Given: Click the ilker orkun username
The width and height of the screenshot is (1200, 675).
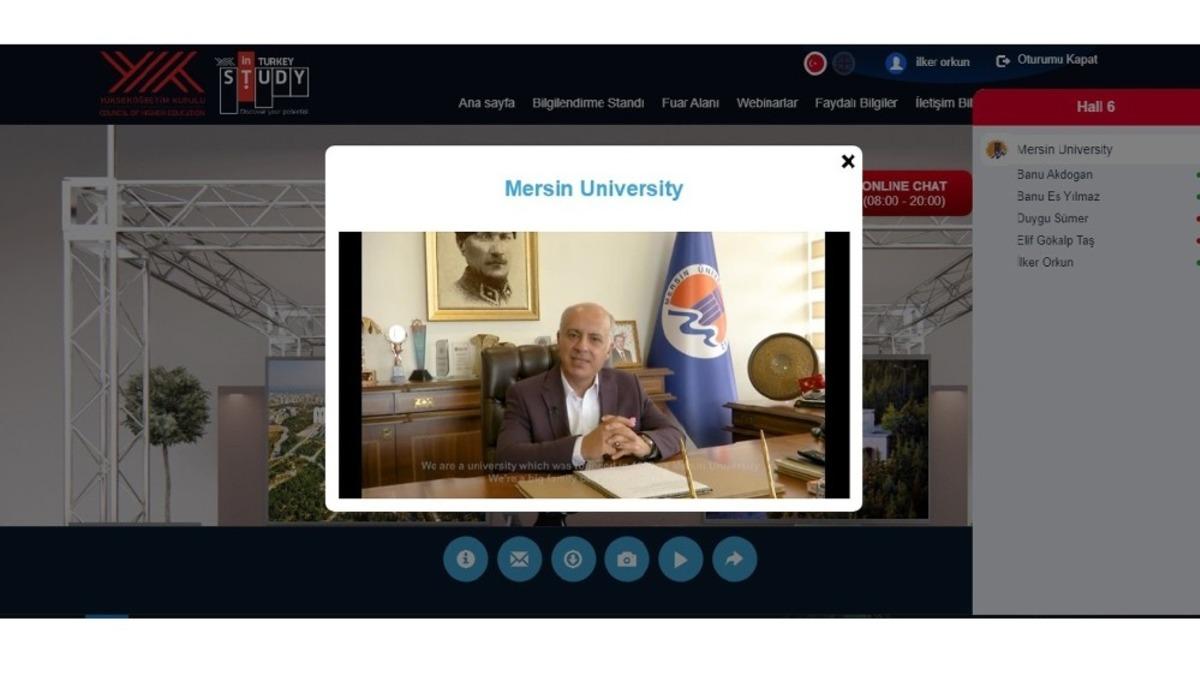Looking at the screenshot, I should coord(943,62).
